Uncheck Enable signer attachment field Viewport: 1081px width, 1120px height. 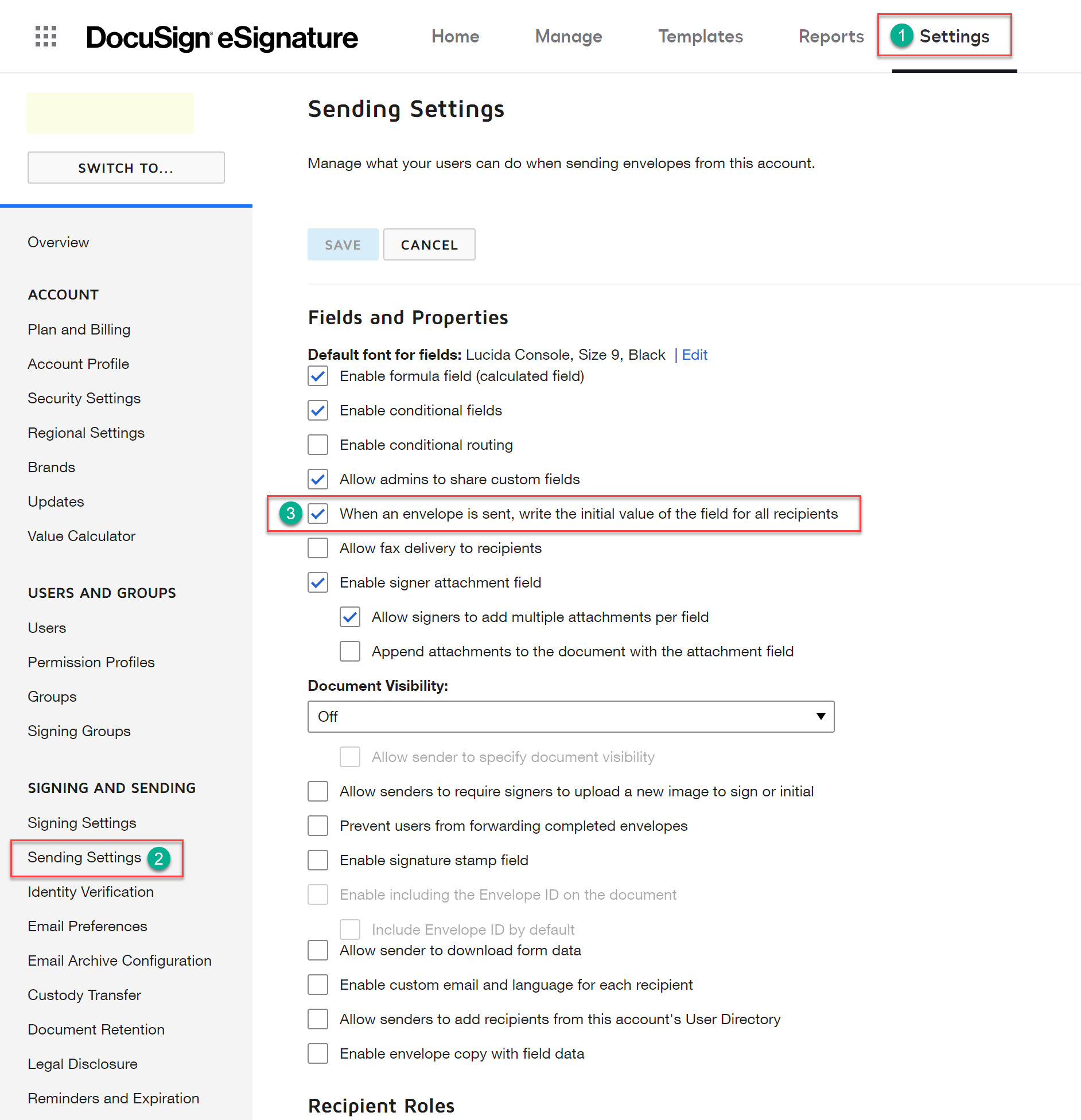[318, 582]
